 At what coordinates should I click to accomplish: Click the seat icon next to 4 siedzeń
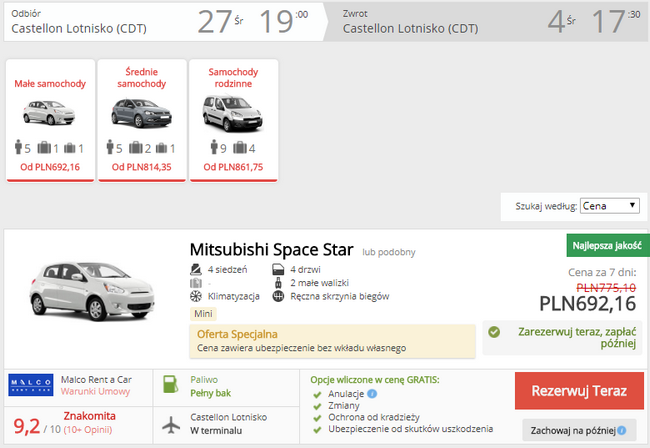click(x=196, y=269)
